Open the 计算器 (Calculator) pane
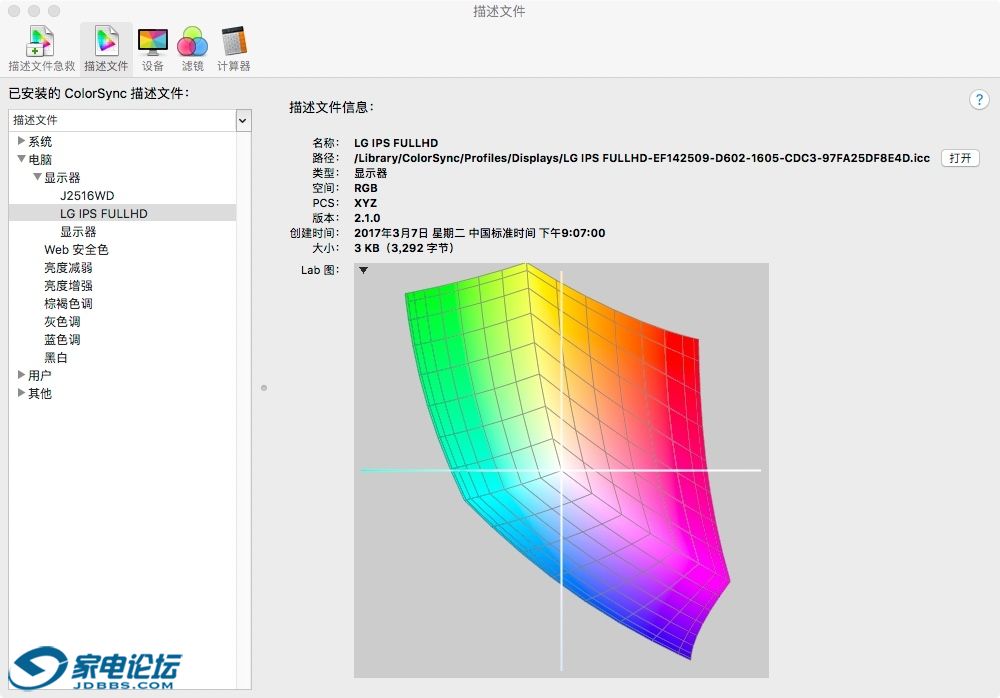Image resolution: width=1000 pixels, height=698 pixels. (x=233, y=48)
